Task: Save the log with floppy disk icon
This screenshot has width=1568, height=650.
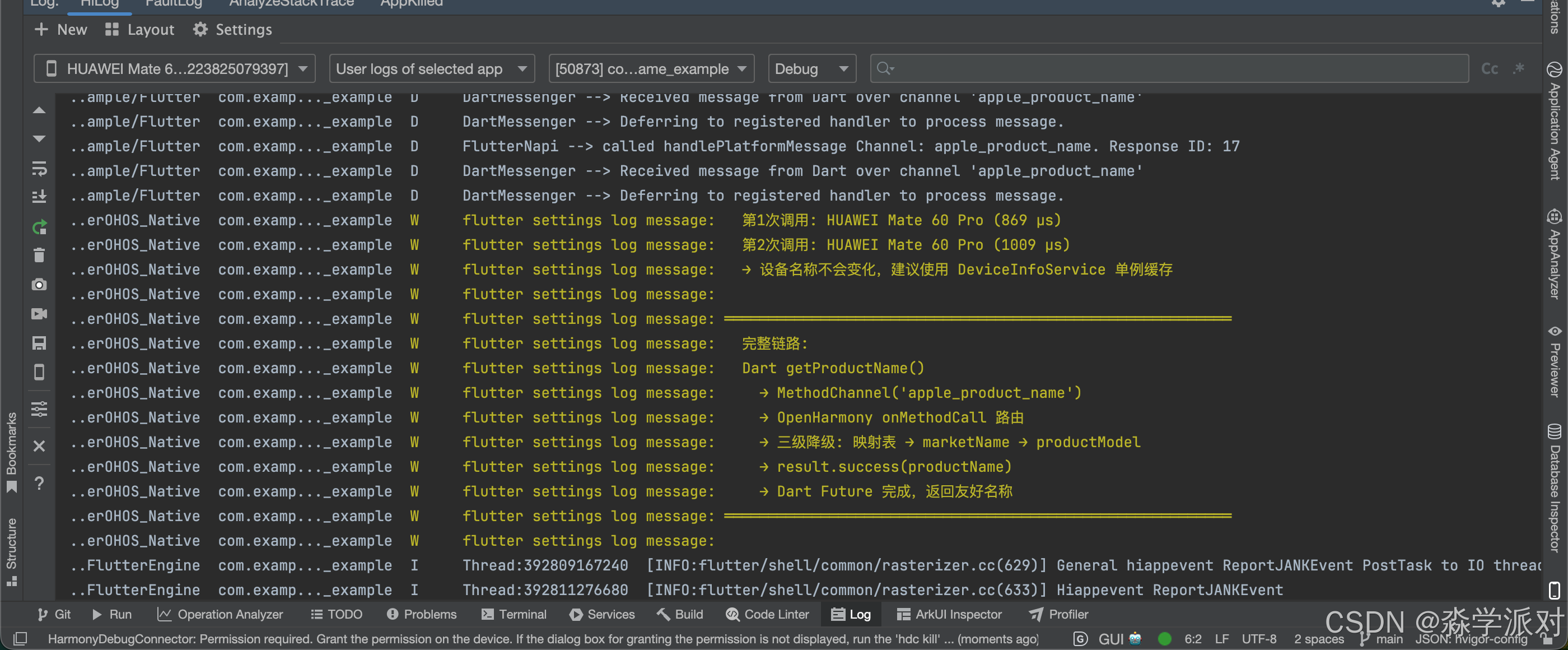Action: [39, 343]
